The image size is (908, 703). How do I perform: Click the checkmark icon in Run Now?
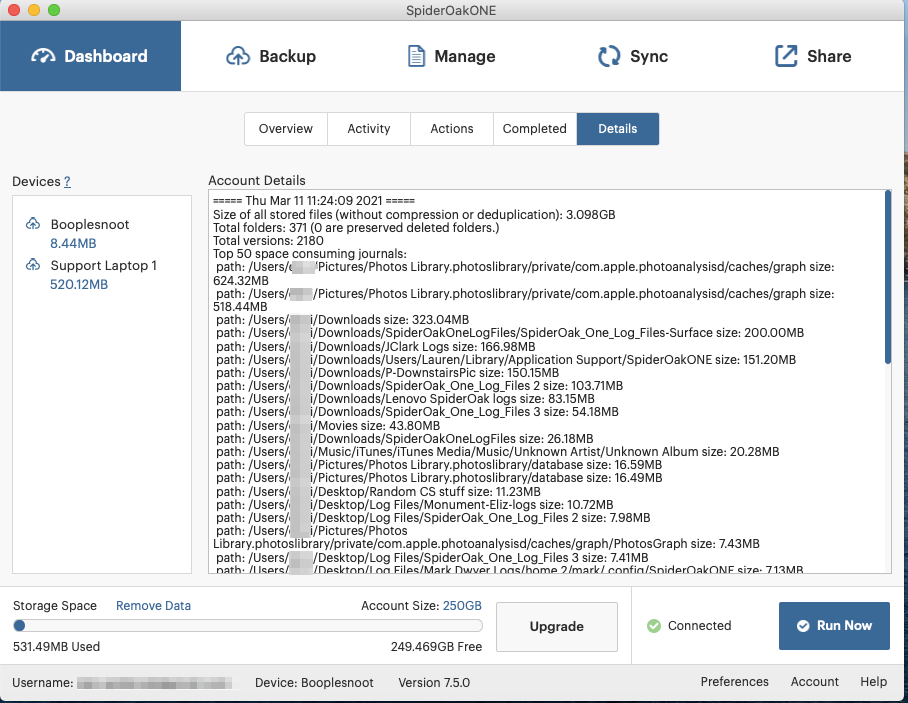(803, 625)
